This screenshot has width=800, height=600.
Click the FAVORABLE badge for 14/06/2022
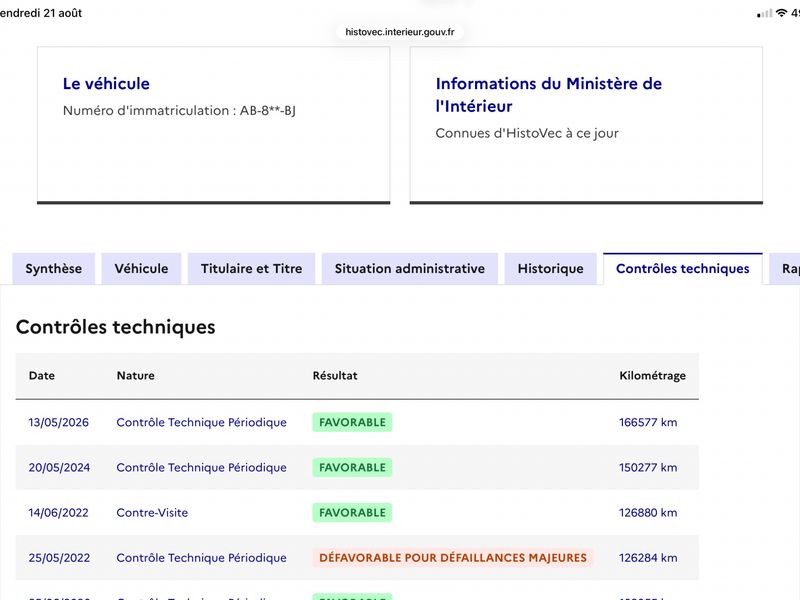pyautogui.click(x=353, y=513)
